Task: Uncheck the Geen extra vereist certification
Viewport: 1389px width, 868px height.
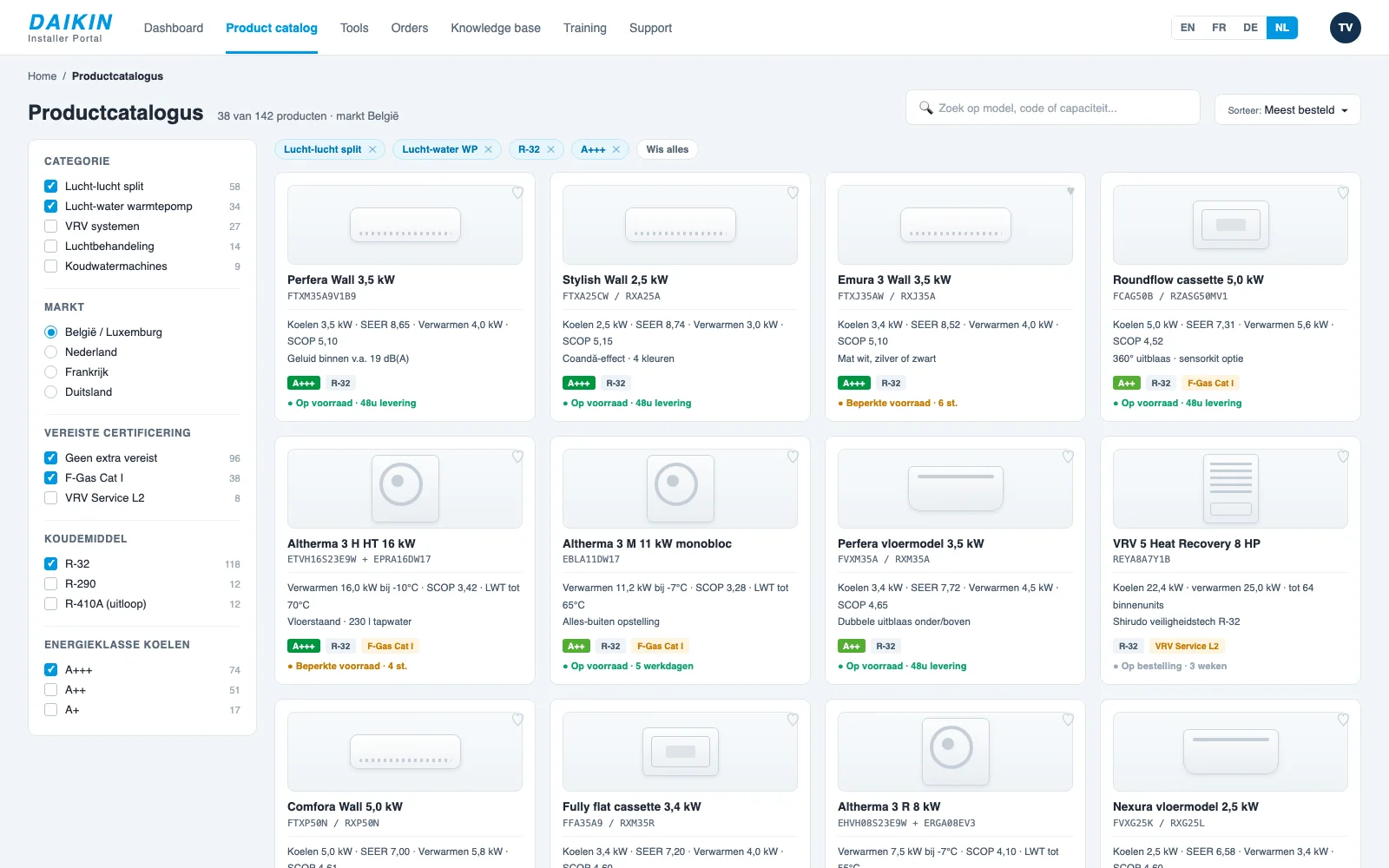Action: coord(50,457)
